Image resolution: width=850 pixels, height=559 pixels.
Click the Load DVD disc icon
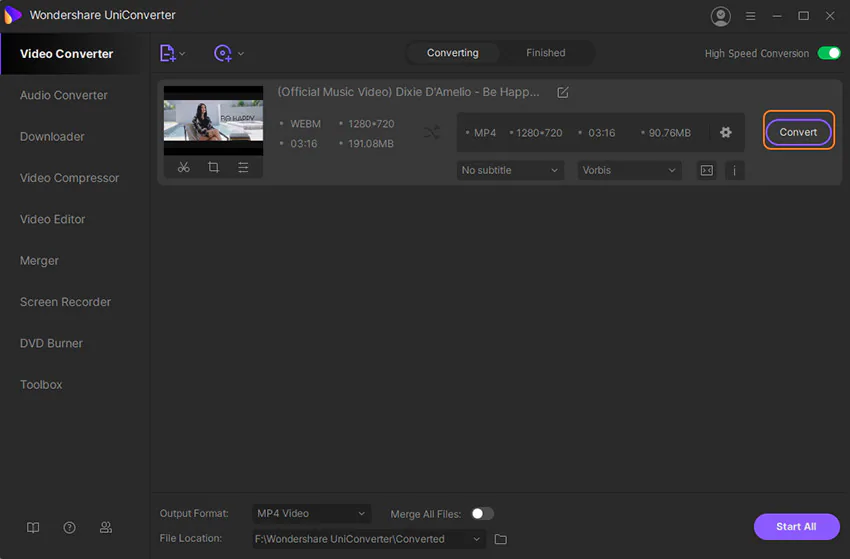coord(223,53)
